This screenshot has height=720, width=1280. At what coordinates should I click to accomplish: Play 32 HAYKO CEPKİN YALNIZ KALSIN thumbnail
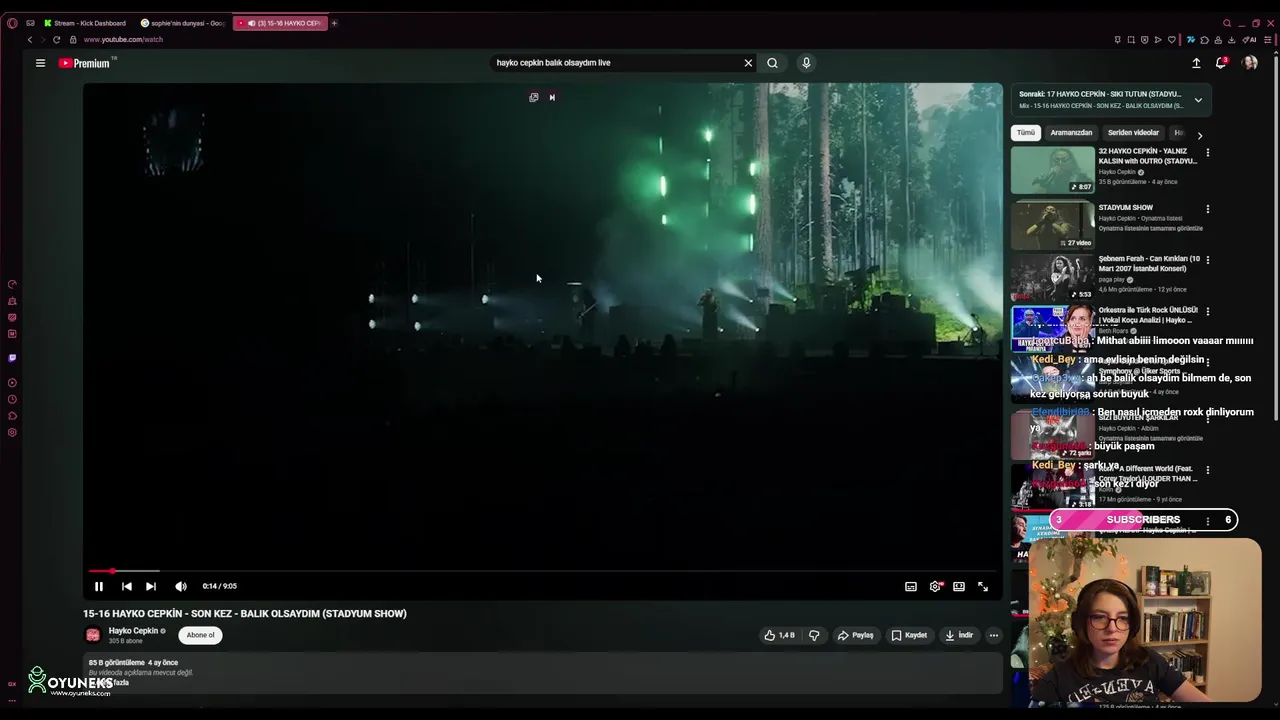point(1052,170)
